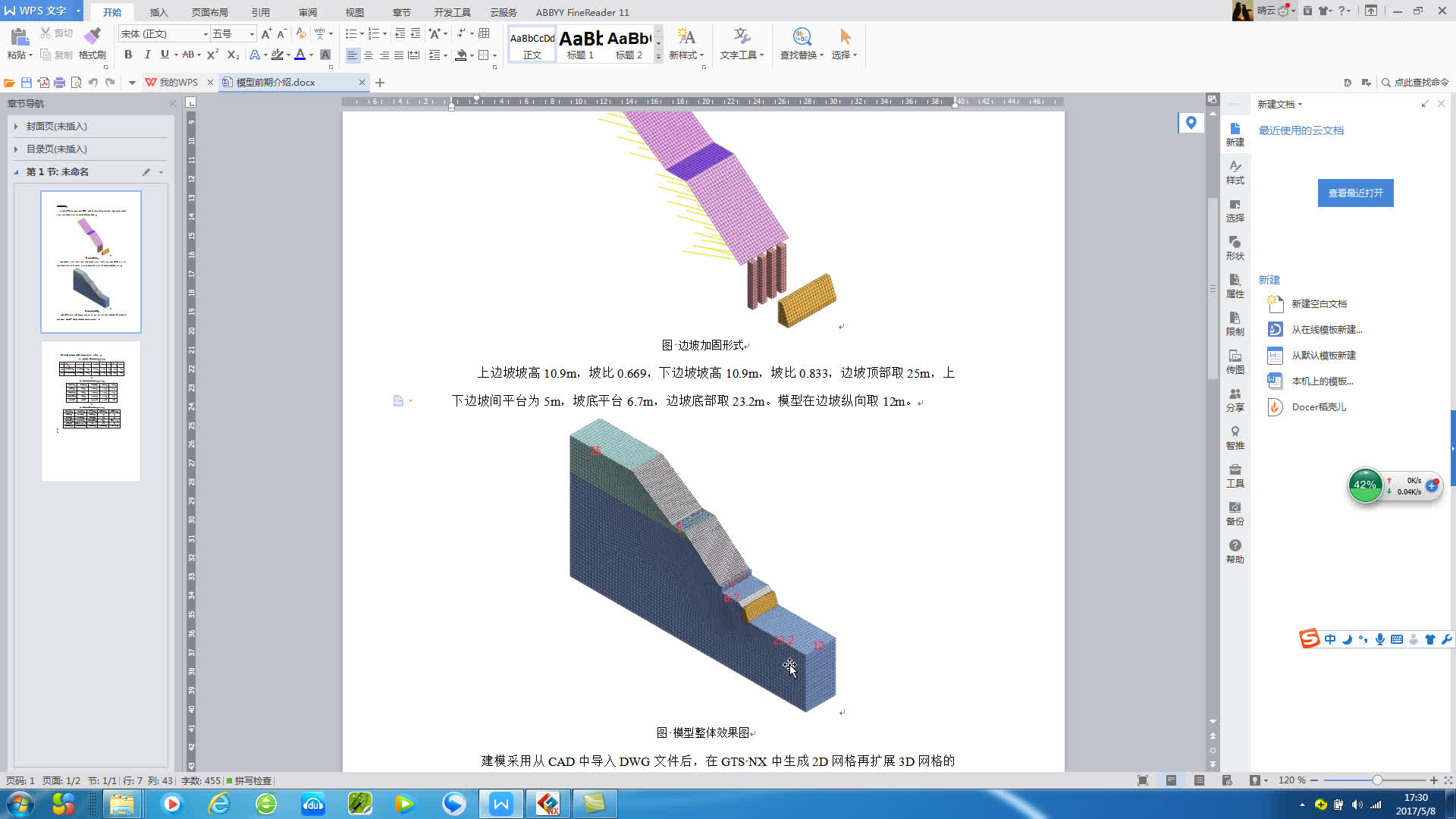Expand the style gallery list arrow
Screen dimensions: 1456x819
pos(658,57)
